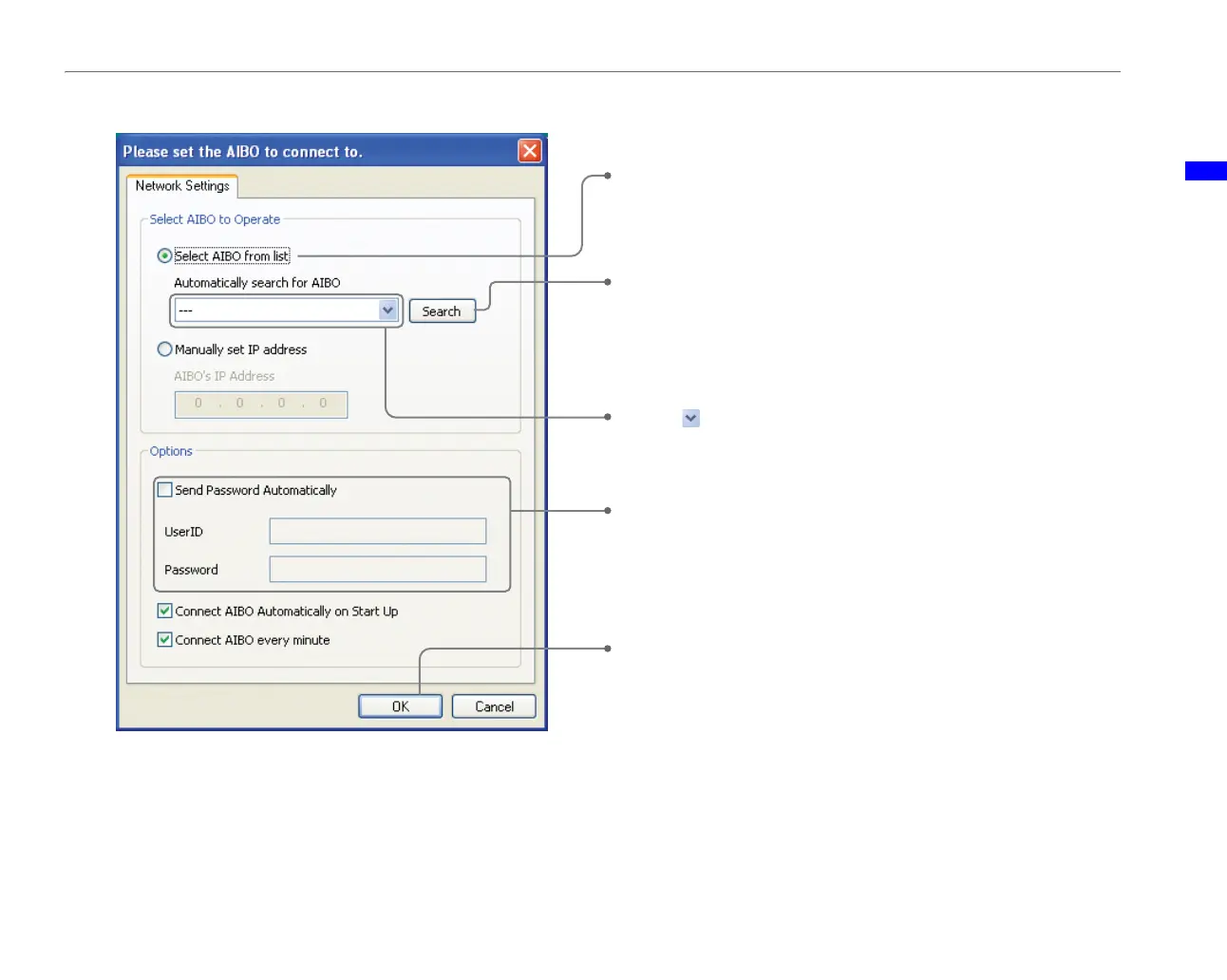Focus the Password text field
This screenshot has height=980, width=1227.
pyautogui.click(x=377, y=569)
